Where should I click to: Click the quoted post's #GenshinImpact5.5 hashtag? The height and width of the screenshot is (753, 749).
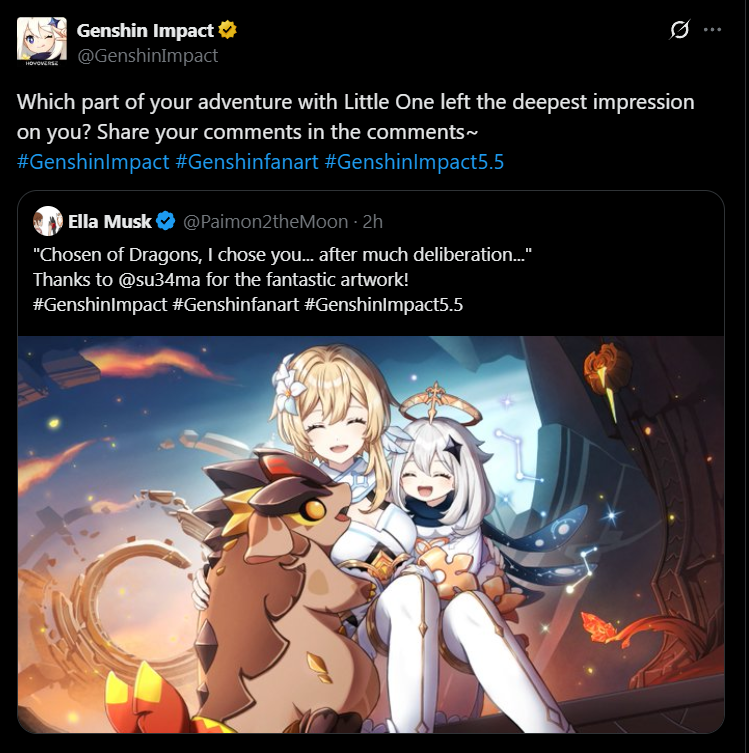(x=384, y=304)
